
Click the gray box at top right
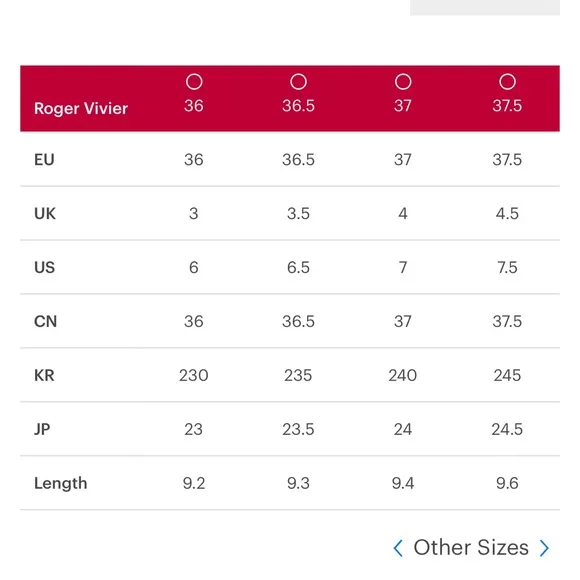485,7
